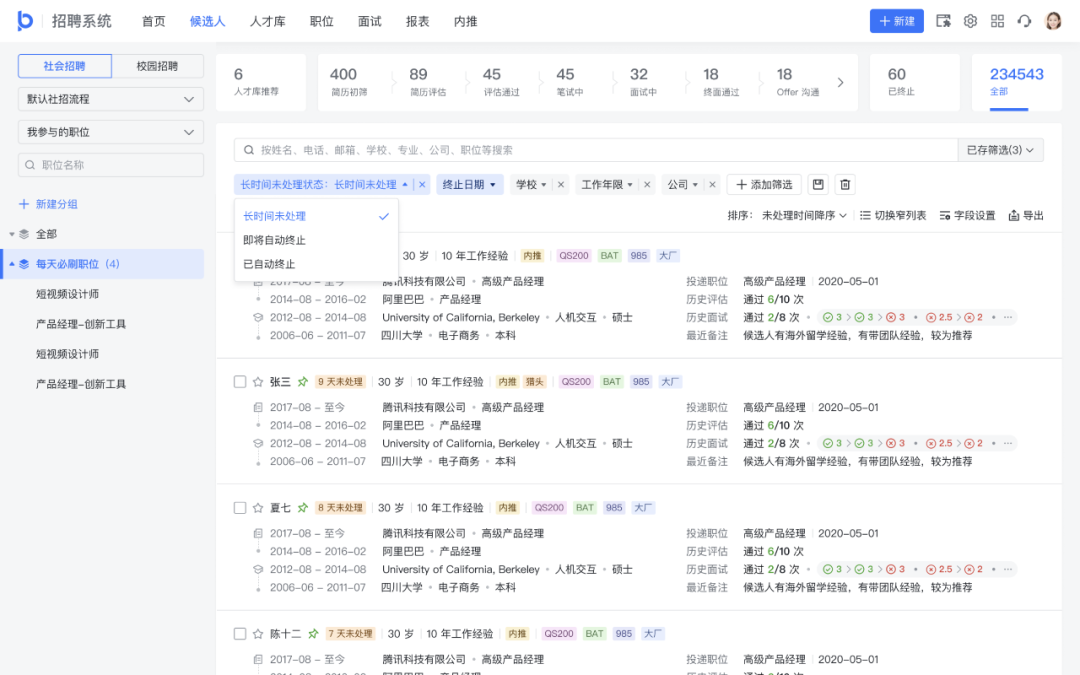Click the save filter disk icon
The image size is (1080, 675).
[818, 185]
